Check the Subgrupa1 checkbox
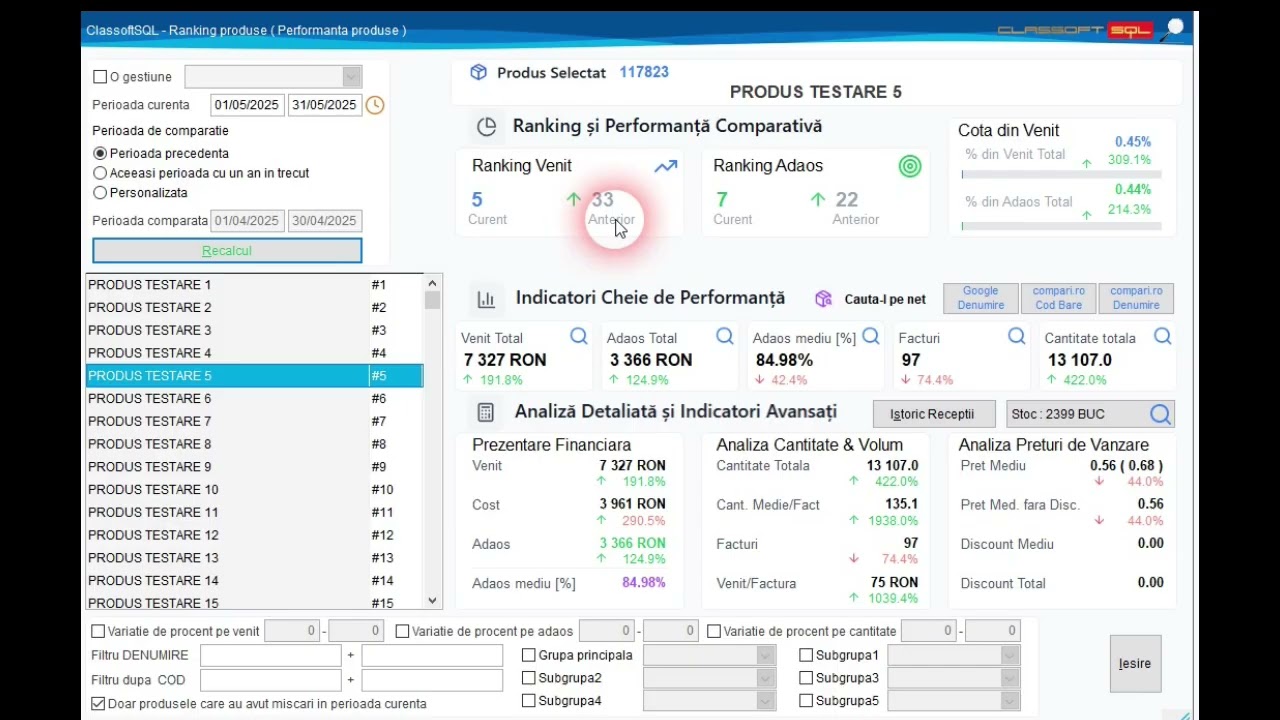This screenshot has height=720, width=1280. click(x=806, y=655)
